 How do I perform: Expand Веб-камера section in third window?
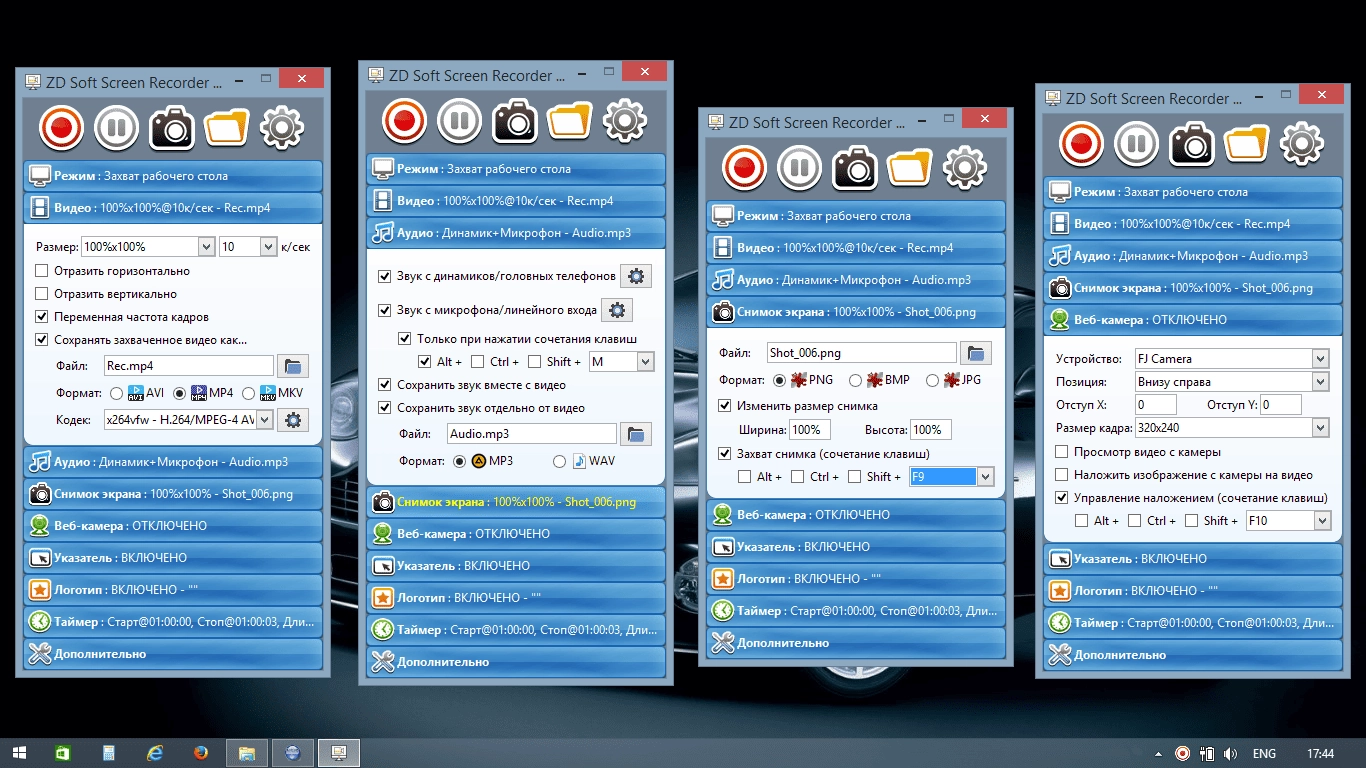(x=856, y=515)
